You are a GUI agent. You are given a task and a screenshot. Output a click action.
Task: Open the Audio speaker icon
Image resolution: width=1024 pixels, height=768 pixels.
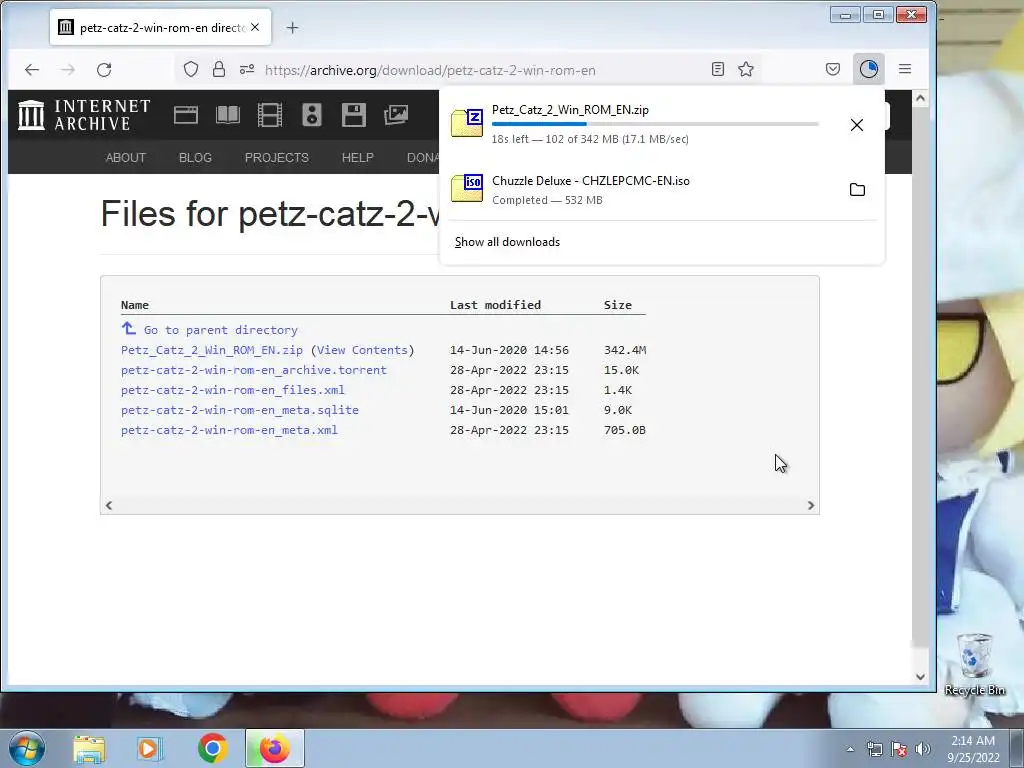tap(312, 115)
